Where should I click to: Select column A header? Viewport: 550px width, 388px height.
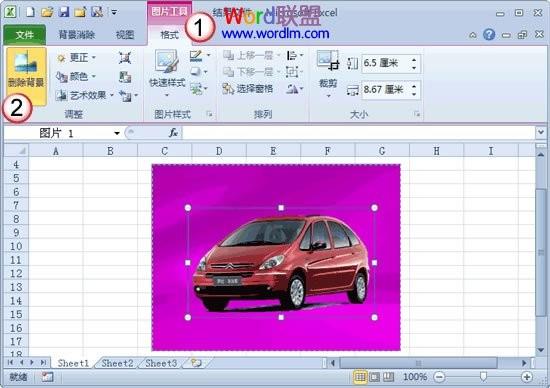coord(56,151)
